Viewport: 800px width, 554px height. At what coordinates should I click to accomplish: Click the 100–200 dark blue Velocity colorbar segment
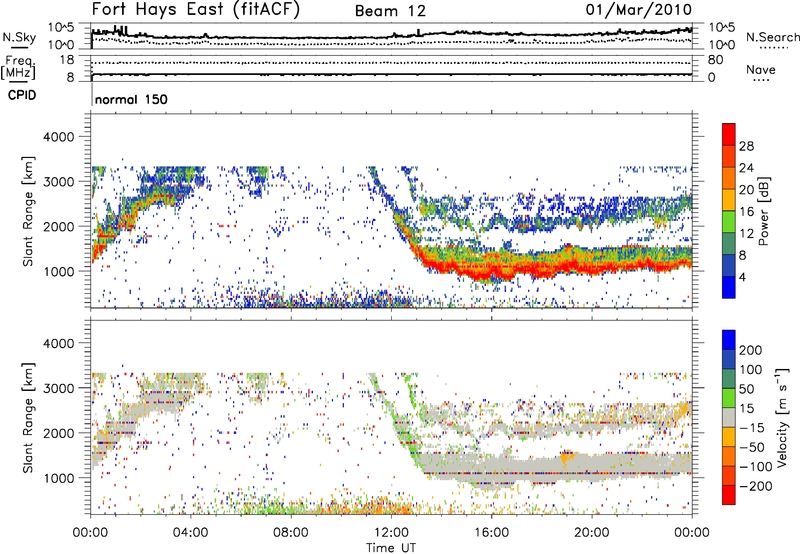point(729,359)
